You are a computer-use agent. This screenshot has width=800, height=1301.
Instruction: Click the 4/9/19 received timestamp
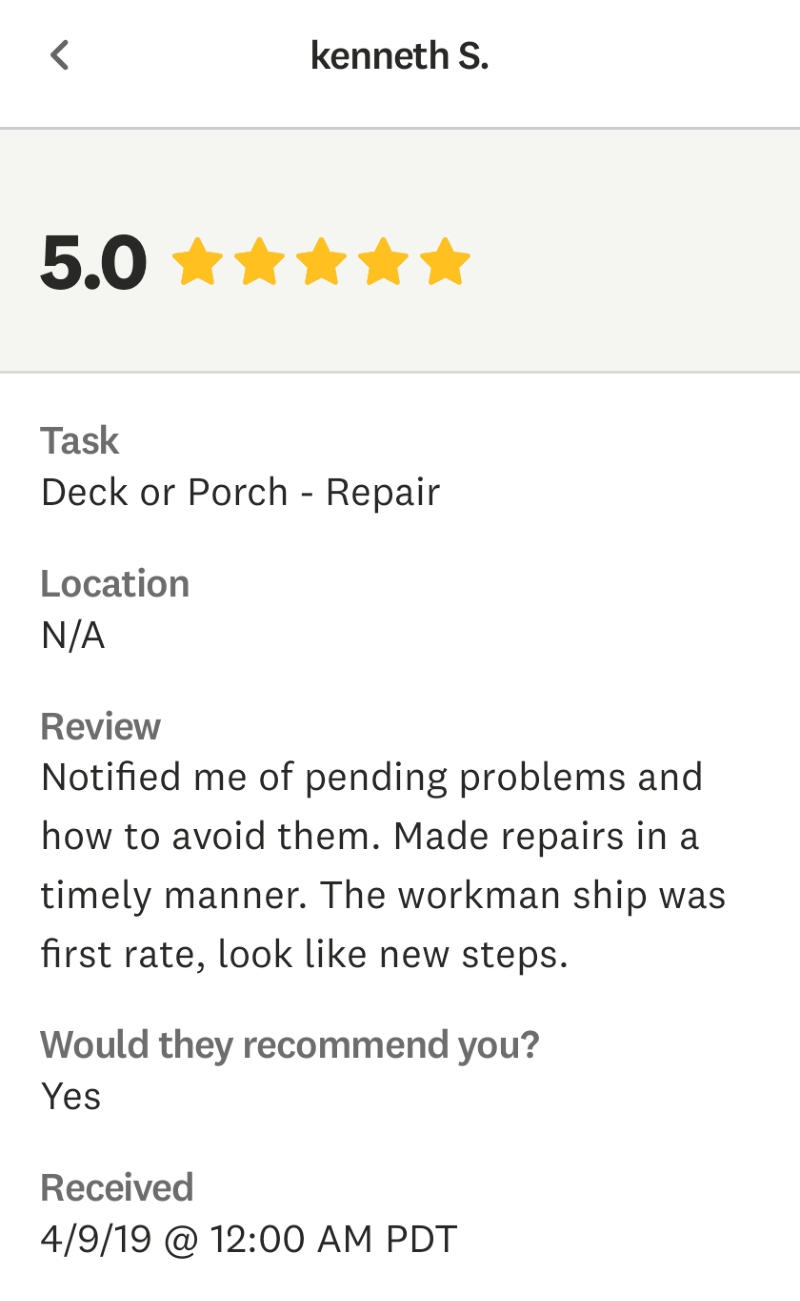[248, 1239]
